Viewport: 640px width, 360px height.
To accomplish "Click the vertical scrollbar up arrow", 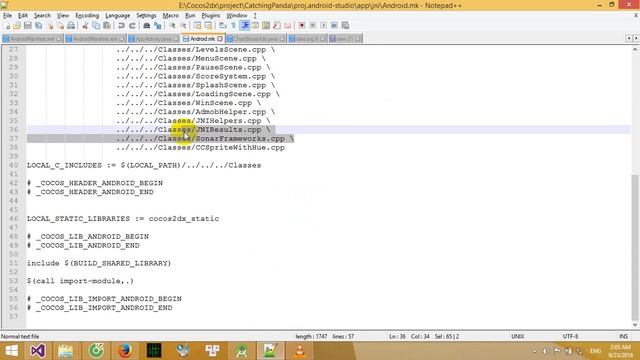I will click(635, 49).
